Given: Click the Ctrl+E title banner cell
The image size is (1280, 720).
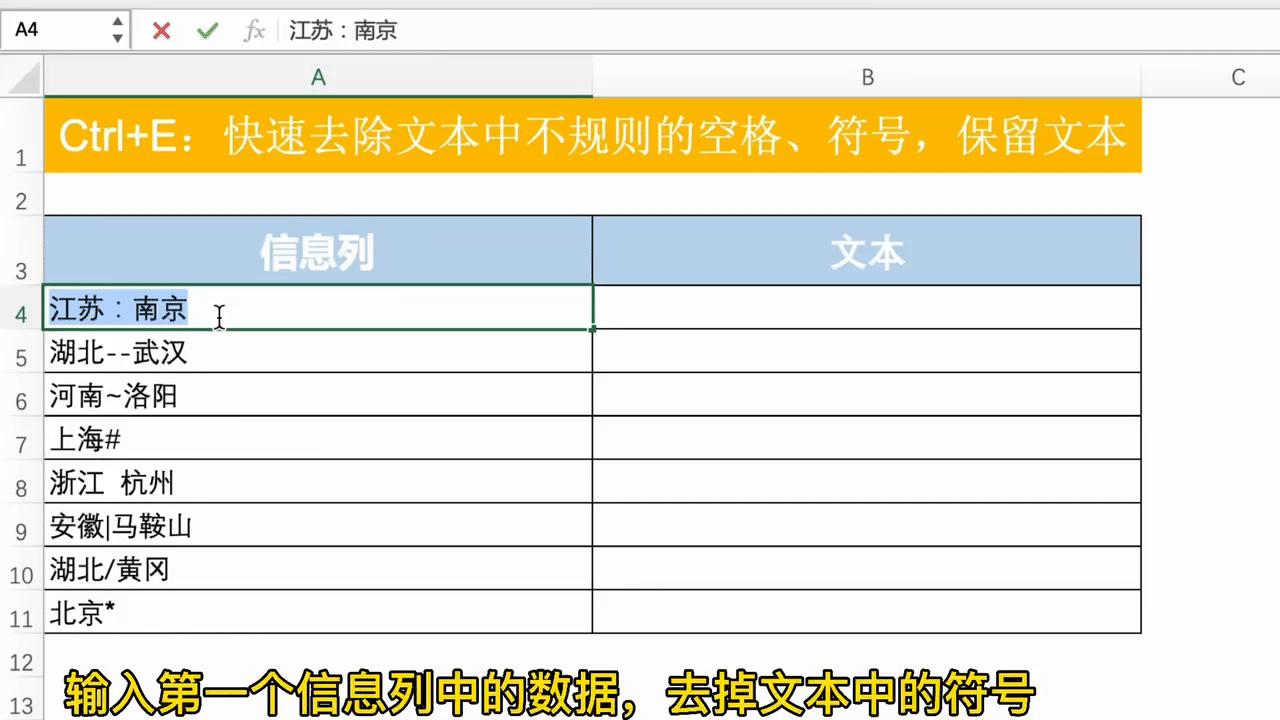Looking at the screenshot, I should click(x=592, y=137).
